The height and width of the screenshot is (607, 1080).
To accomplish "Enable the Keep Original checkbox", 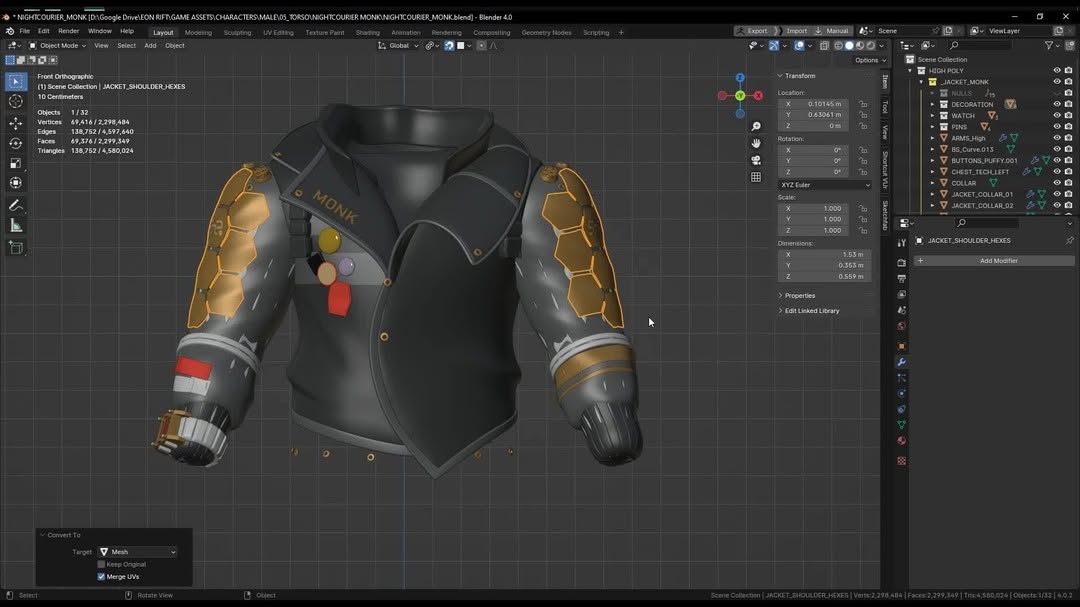I will click(x=101, y=564).
